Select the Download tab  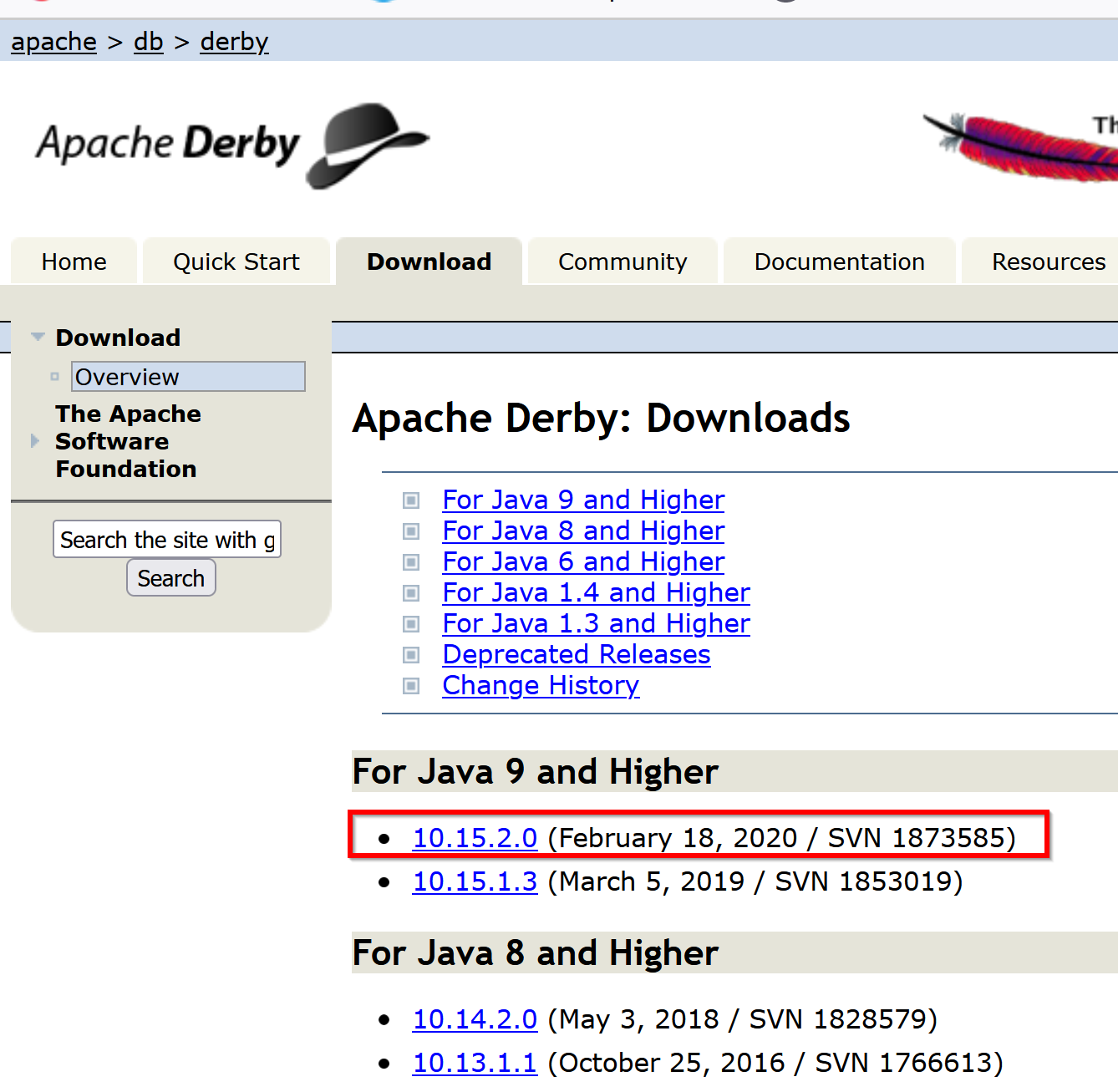[x=429, y=262]
